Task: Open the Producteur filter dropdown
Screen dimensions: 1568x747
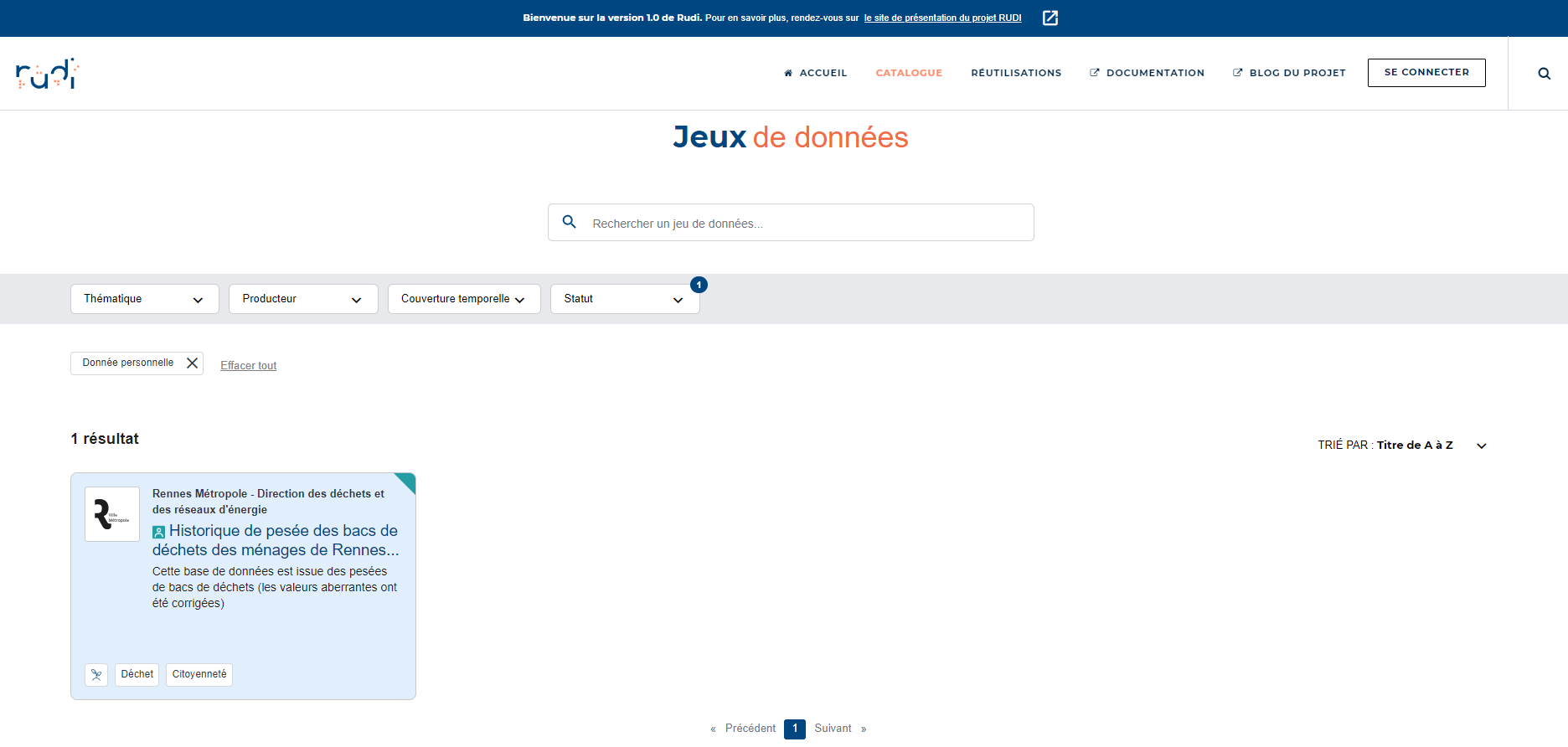Action: [x=303, y=299]
